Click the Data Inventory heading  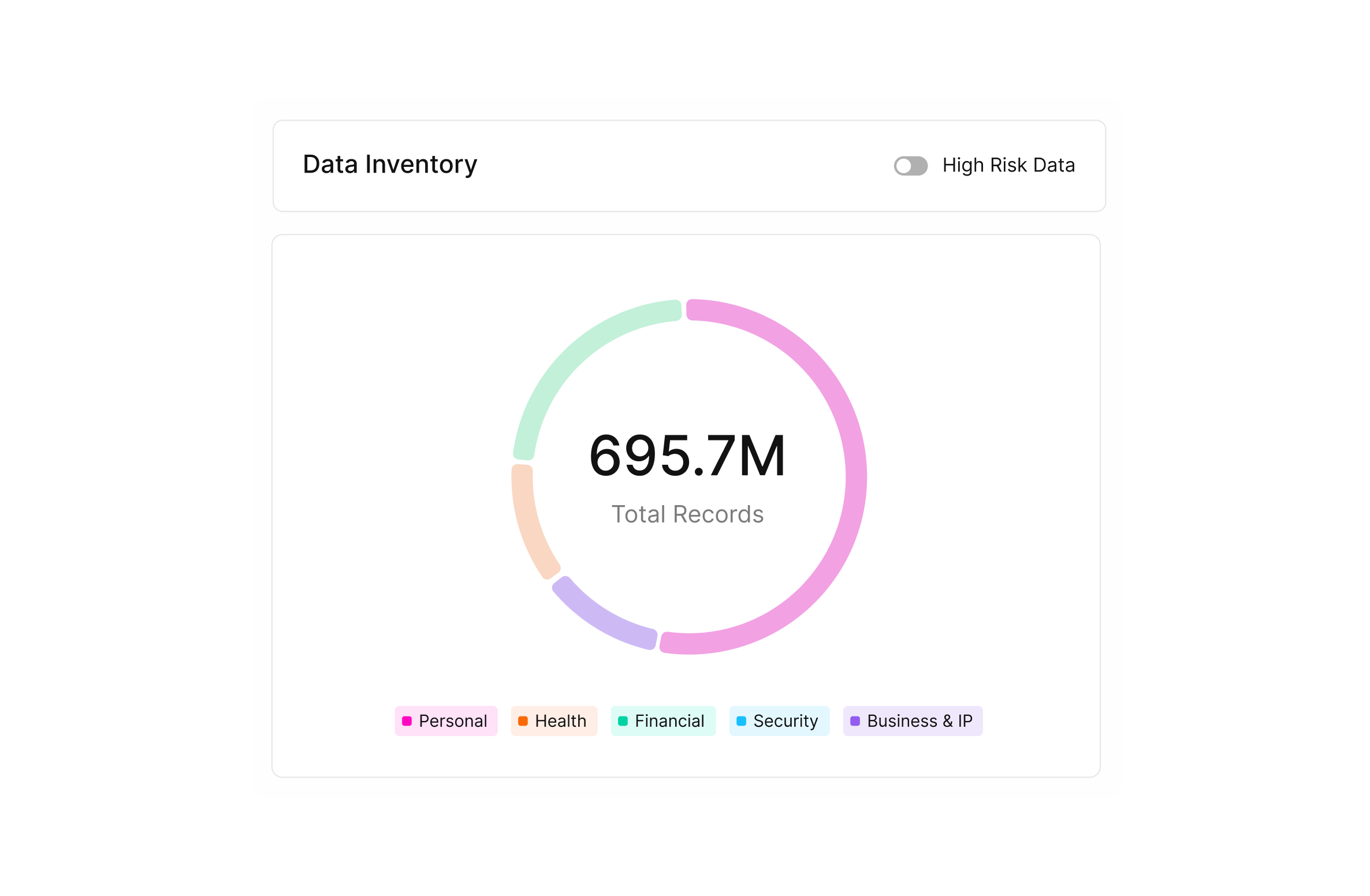[x=390, y=165]
